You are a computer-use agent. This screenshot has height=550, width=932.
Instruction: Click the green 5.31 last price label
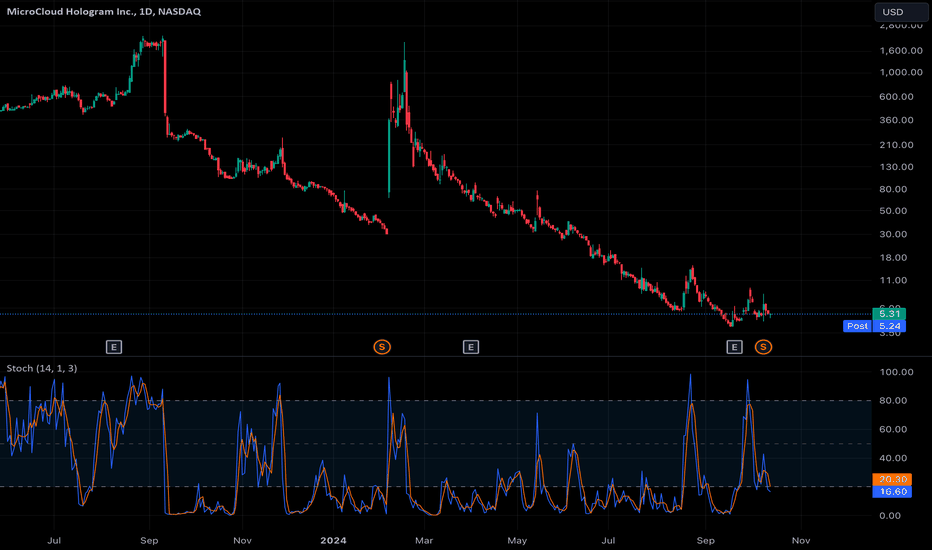pos(889,314)
